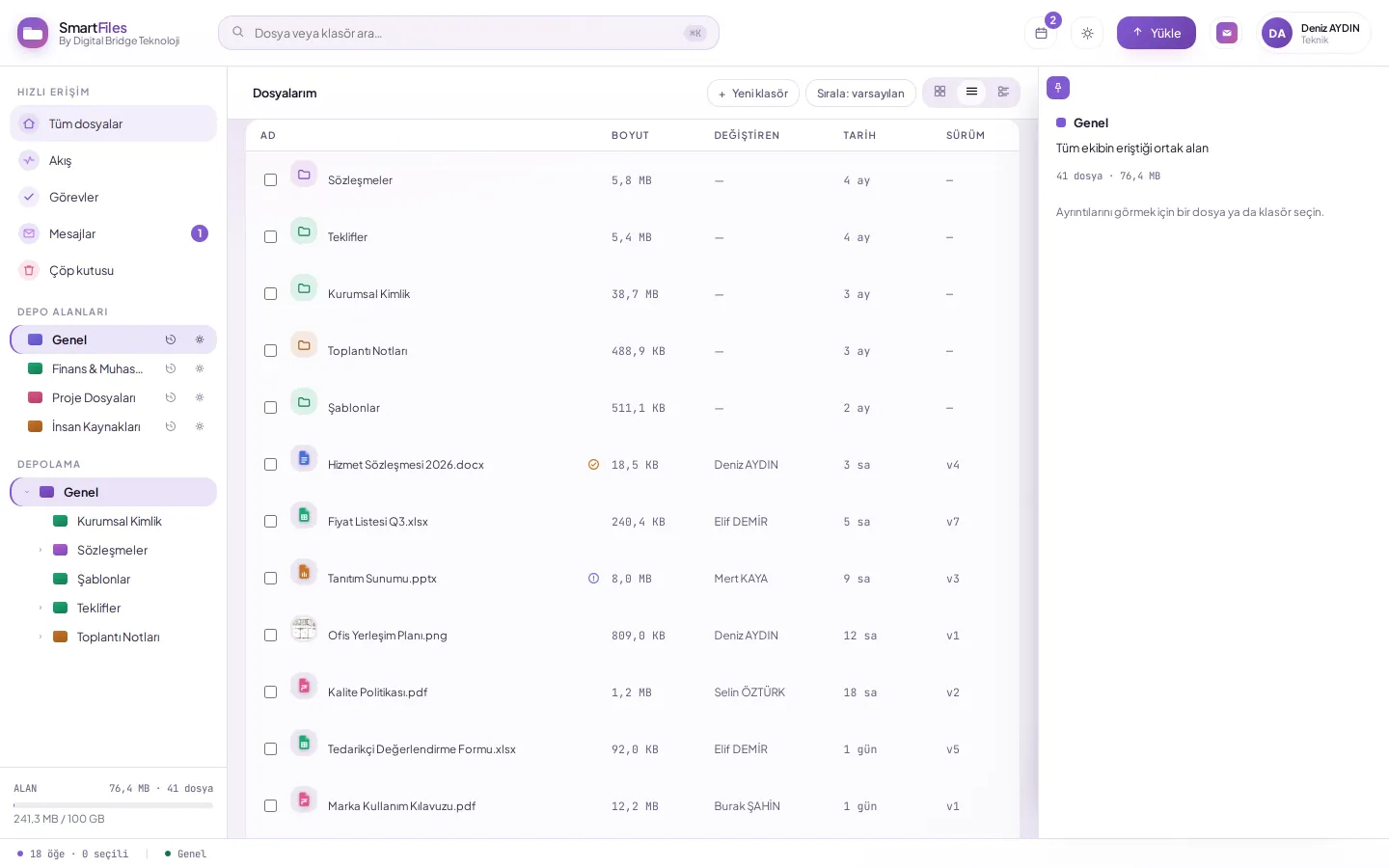Screen dimensions: 1389x868
Task: Open the Sırala: varsayılan sort dropdown
Action: [860, 94]
